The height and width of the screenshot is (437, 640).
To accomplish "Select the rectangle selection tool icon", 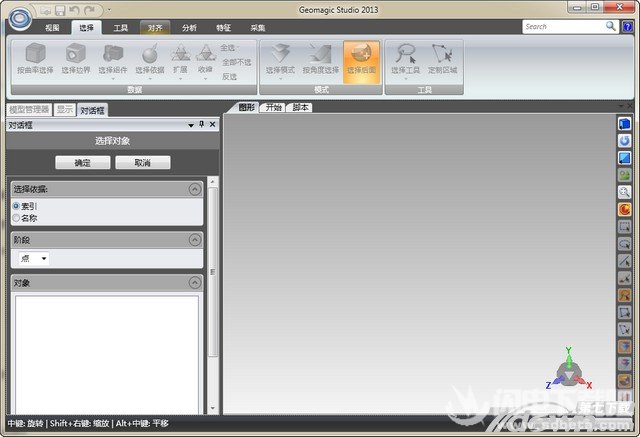I will pyautogui.click(x=624, y=227).
